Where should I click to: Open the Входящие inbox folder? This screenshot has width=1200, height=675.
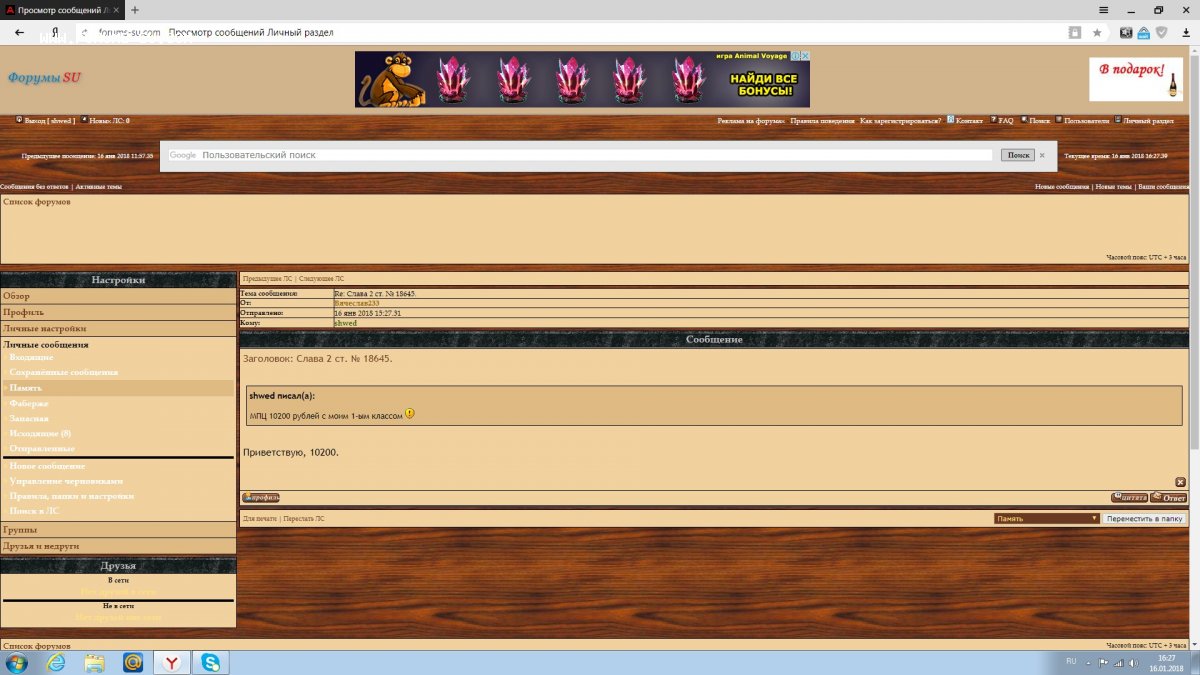tap(31, 357)
